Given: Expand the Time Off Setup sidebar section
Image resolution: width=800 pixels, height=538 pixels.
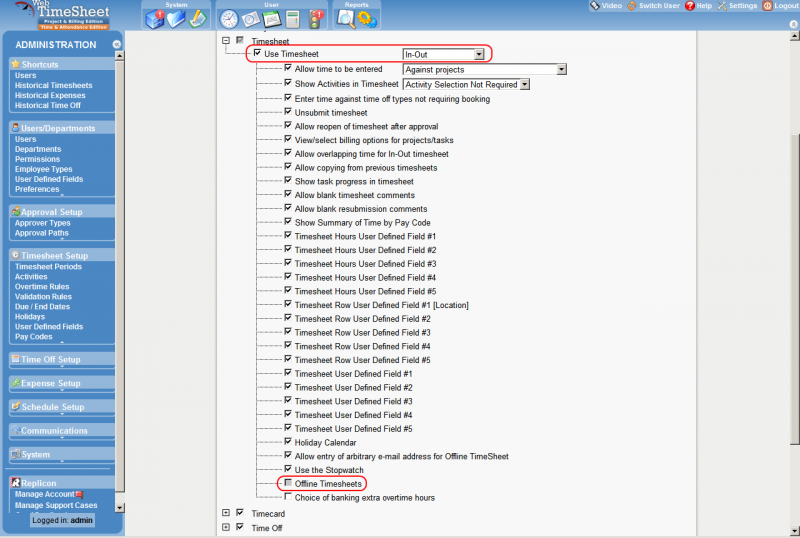Looking at the screenshot, I should pos(61,359).
